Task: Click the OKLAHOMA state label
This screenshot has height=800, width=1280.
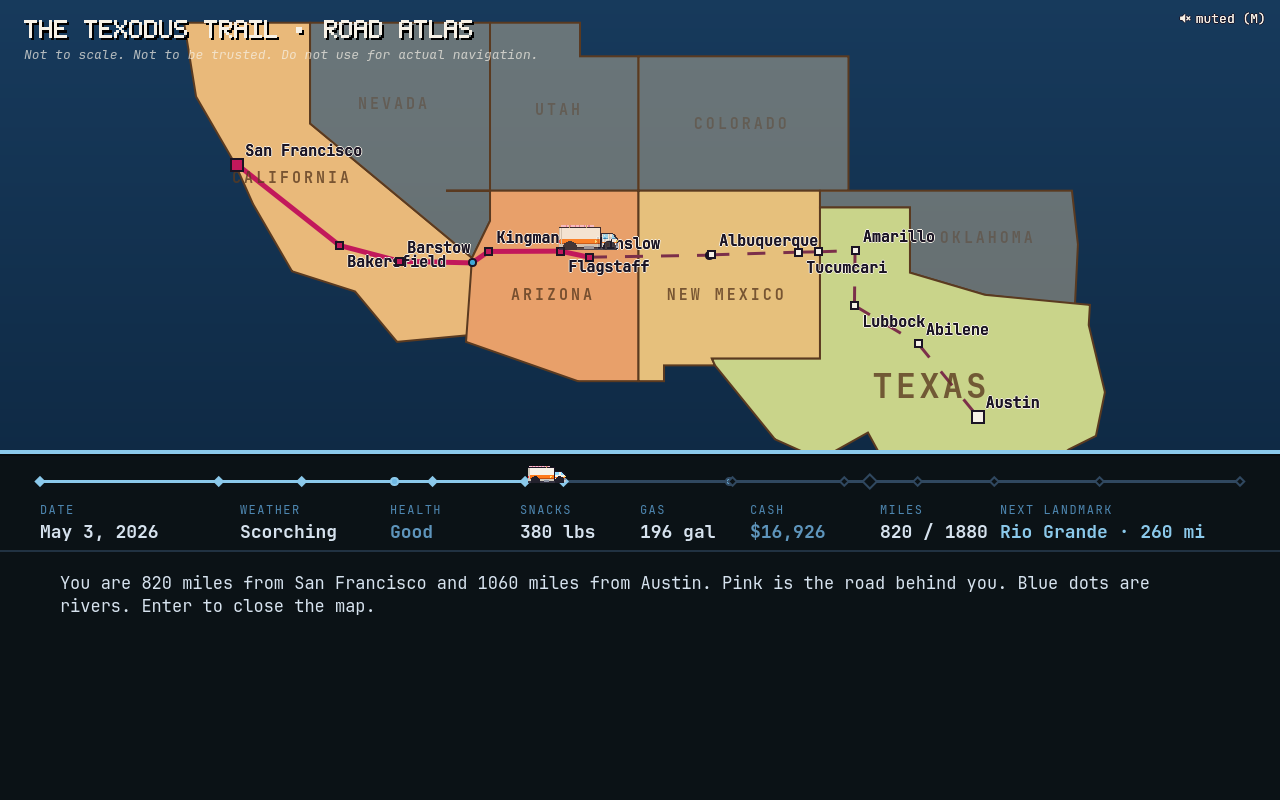Action: tap(986, 238)
